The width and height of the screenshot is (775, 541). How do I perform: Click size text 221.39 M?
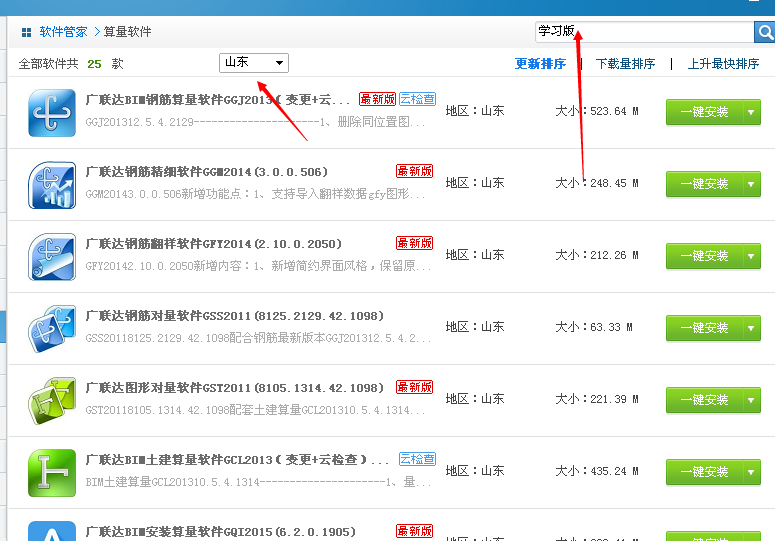614,400
